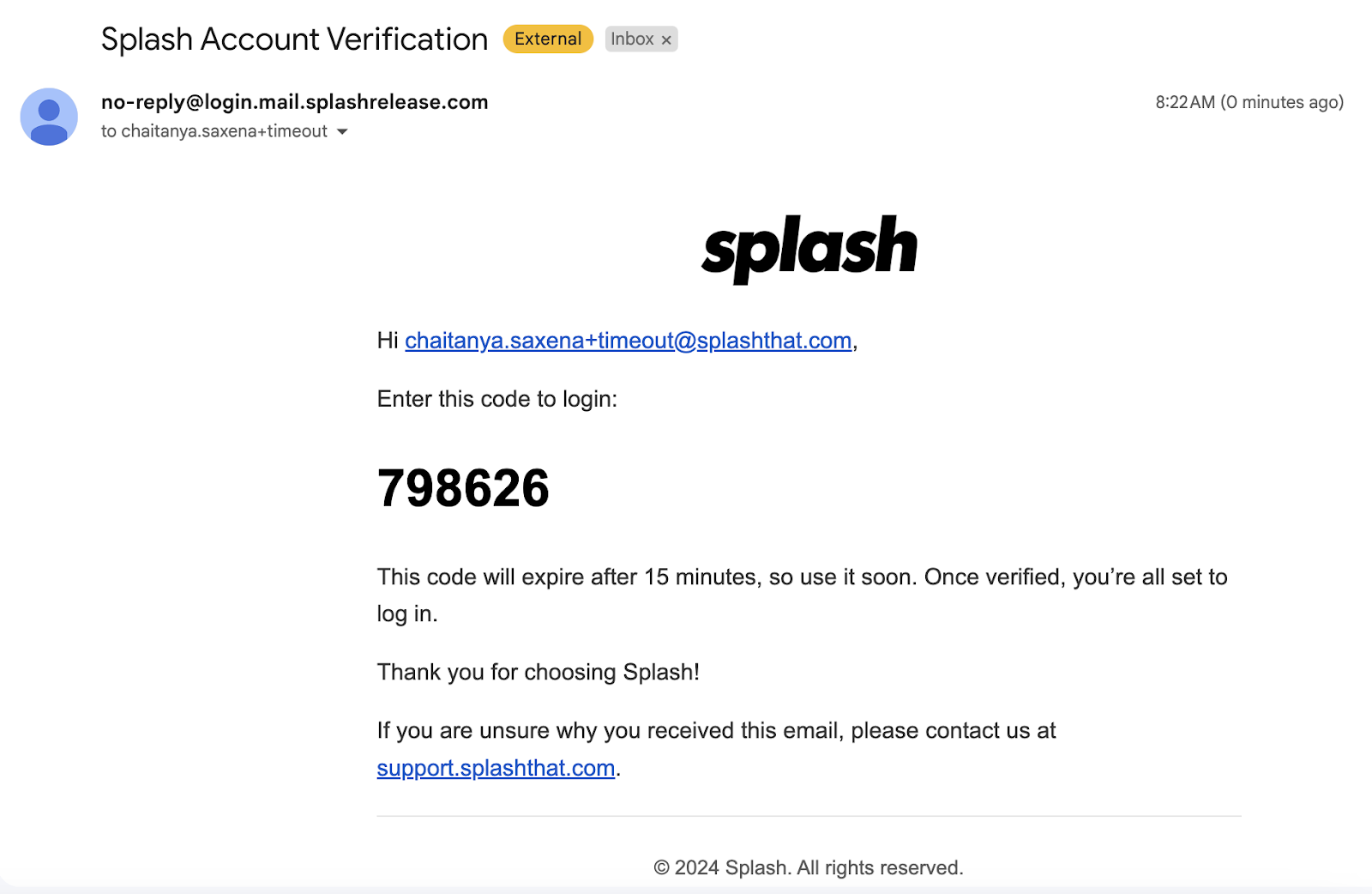
Task: Click the 'Enter this code to login' text
Action: click(x=497, y=399)
